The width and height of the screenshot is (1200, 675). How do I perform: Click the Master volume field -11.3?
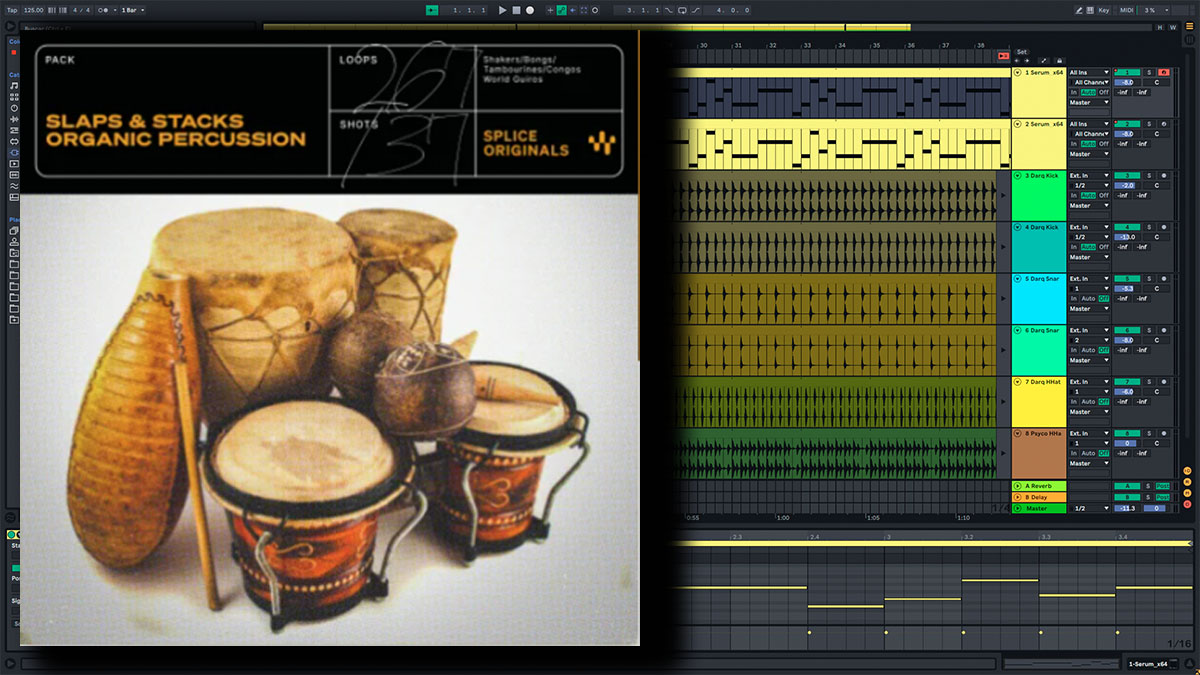[1127, 508]
